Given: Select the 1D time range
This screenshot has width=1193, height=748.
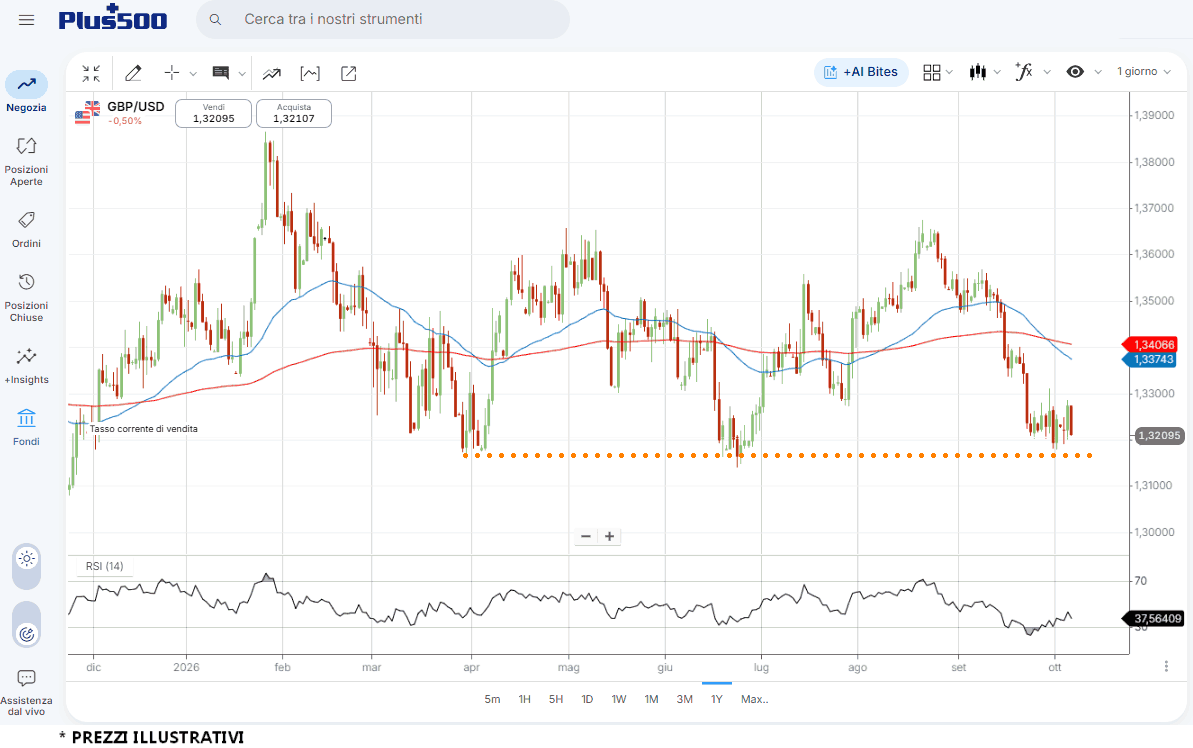Looking at the screenshot, I should pyautogui.click(x=587, y=699).
